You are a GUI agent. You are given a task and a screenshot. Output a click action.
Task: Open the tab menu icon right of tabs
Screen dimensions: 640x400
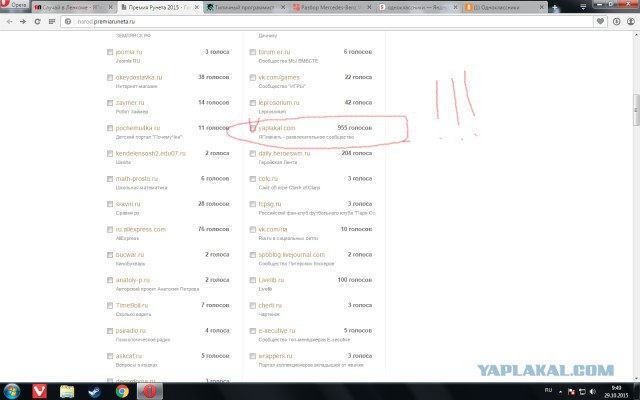point(583,7)
